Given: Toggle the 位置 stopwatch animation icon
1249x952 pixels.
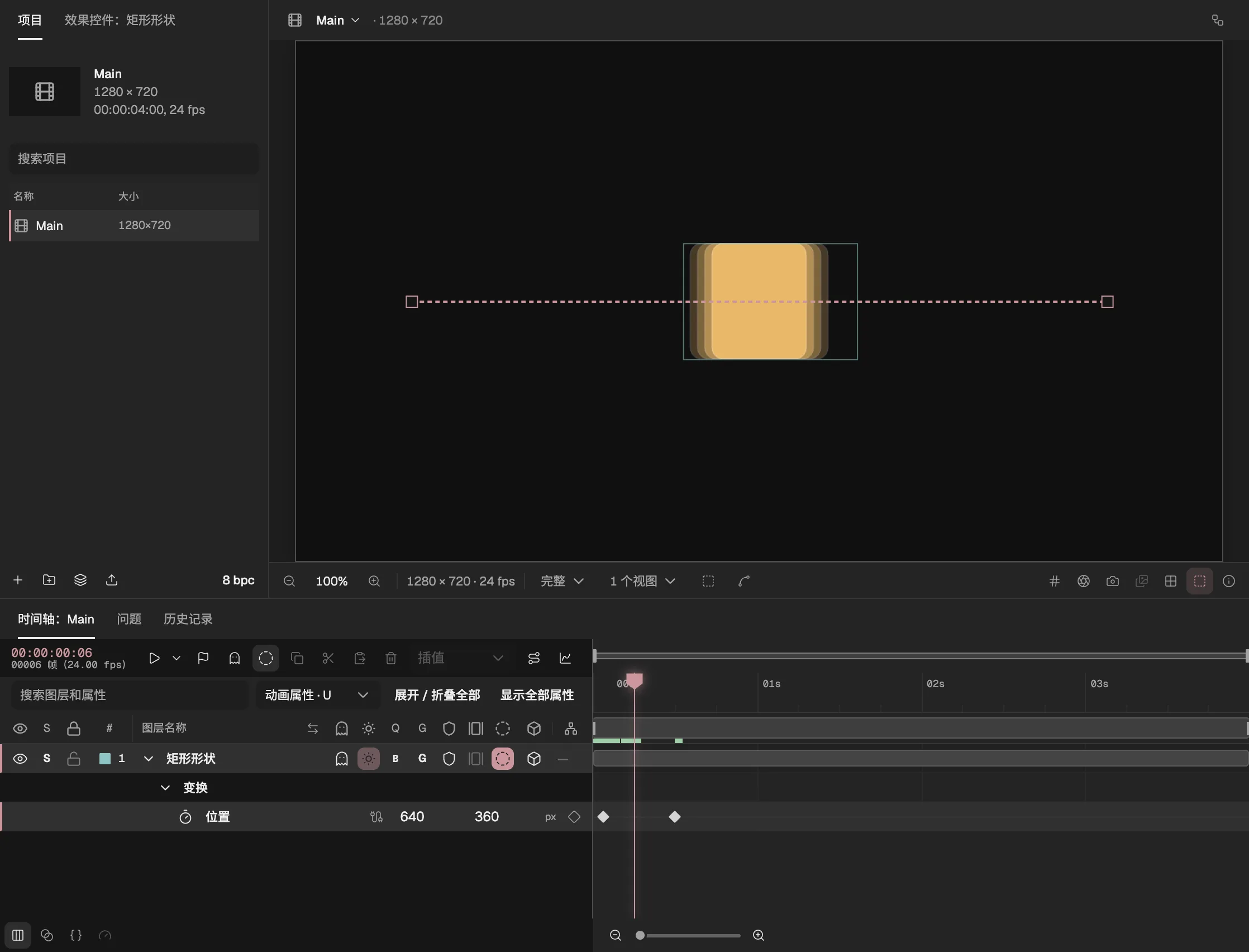Looking at the screenshot, I should click(185, 817).
